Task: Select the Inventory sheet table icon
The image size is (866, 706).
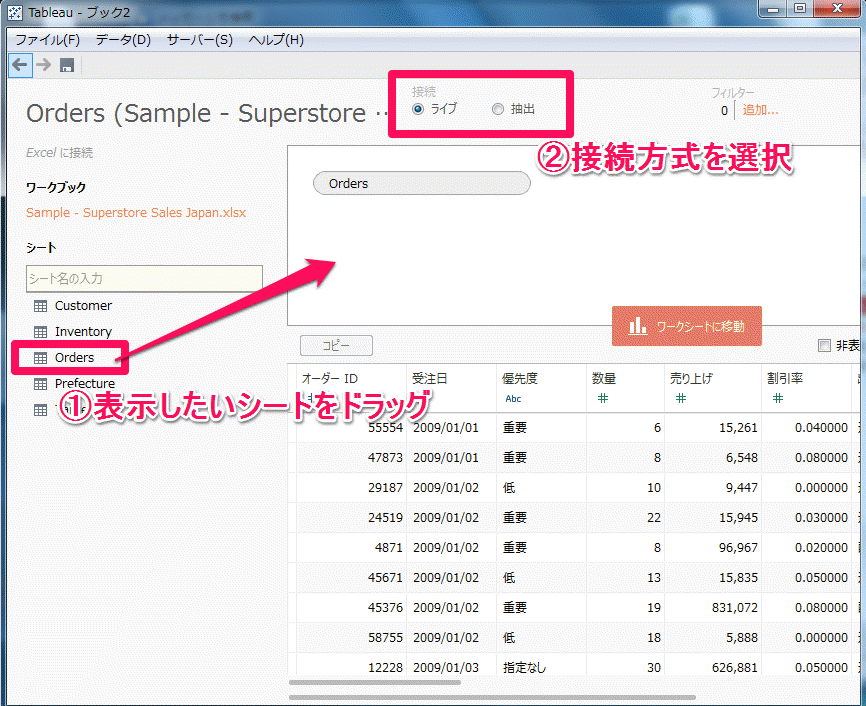Action: click(x=40, y=331)
